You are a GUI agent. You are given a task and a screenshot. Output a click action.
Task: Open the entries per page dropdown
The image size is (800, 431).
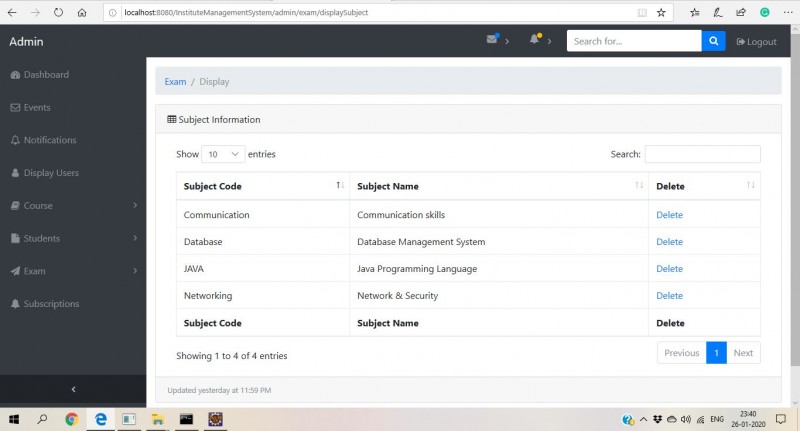(223, 154)
